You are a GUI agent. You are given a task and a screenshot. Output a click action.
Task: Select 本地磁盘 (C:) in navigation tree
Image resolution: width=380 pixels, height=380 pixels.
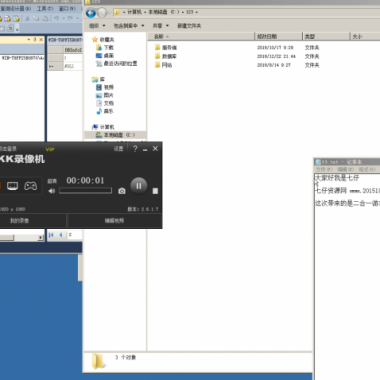pyautogui.click(x=115, y=135)
